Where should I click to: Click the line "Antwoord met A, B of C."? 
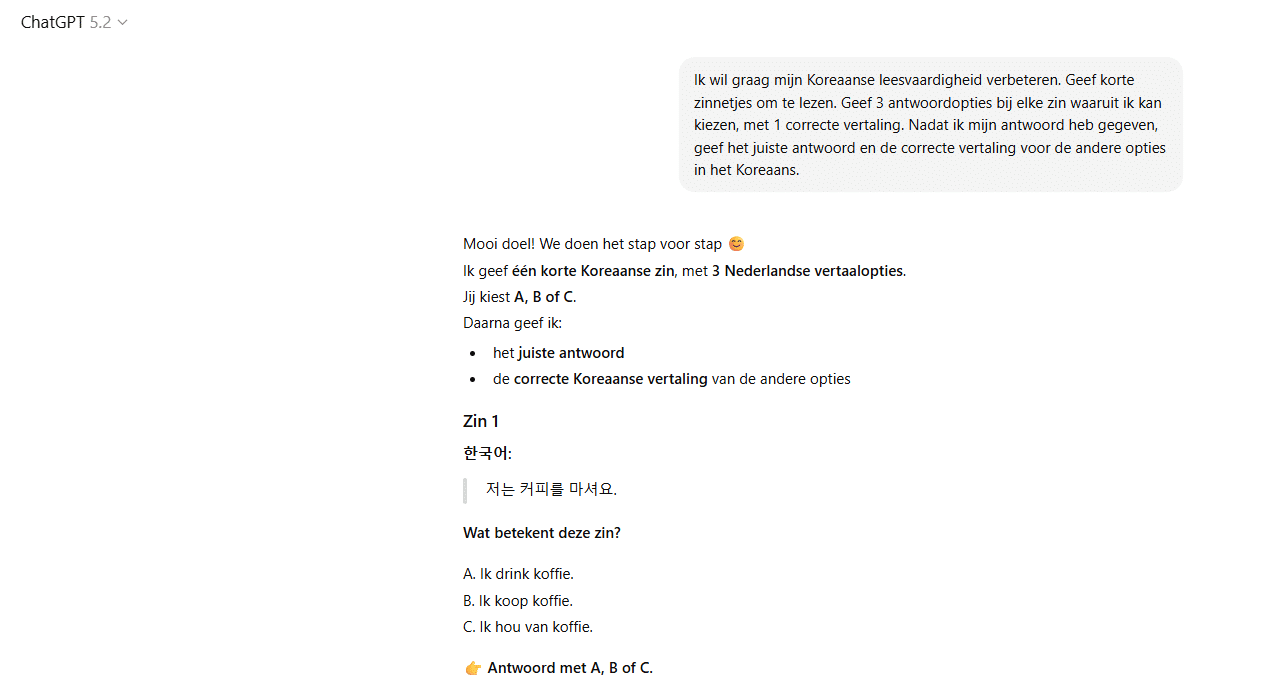pos(569,667)
